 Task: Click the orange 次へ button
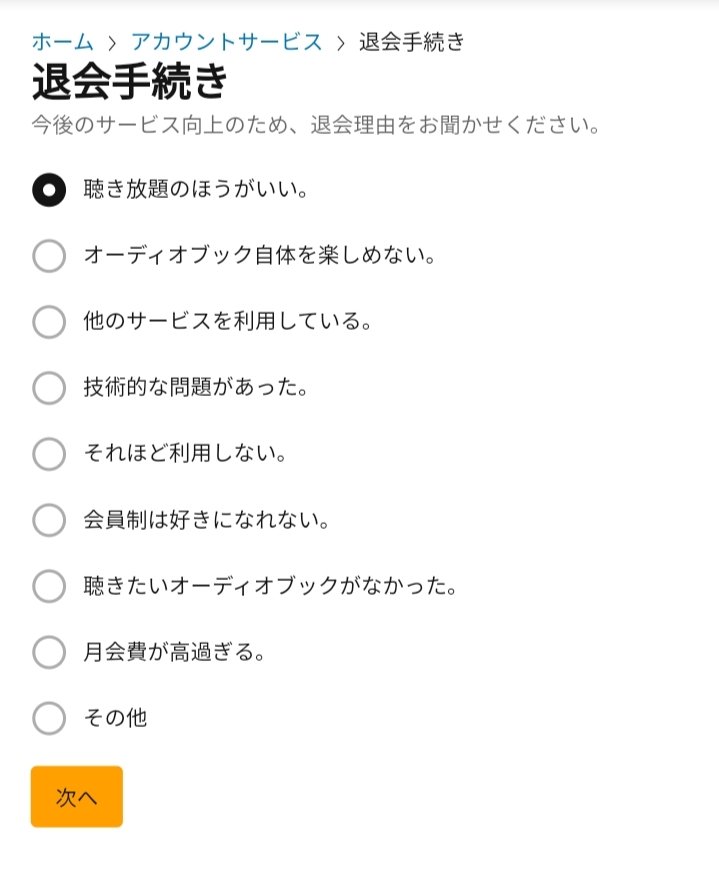[77, 797]
